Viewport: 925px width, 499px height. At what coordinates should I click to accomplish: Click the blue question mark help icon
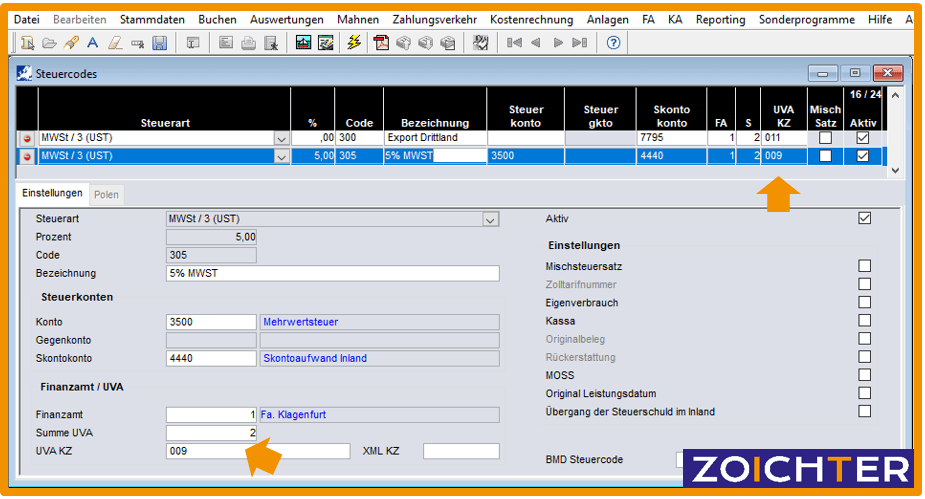[613, 43]
